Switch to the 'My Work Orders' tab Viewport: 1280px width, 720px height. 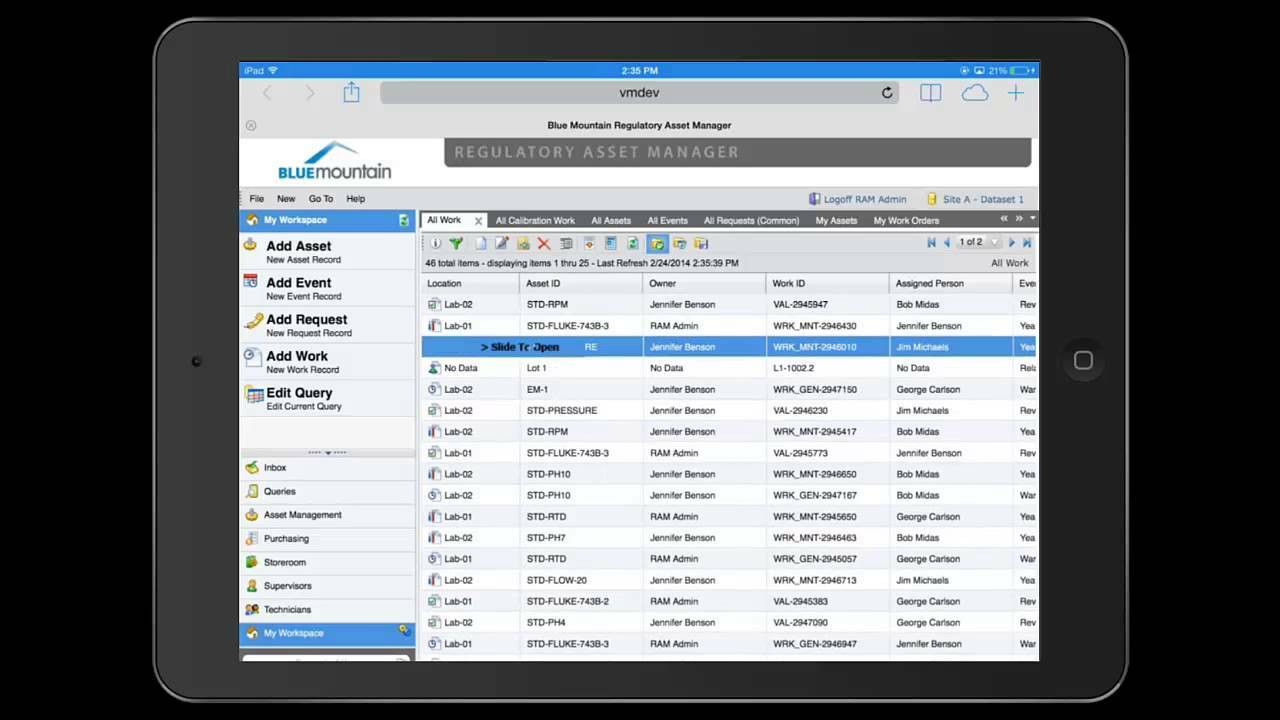click(x=906, y=220)
